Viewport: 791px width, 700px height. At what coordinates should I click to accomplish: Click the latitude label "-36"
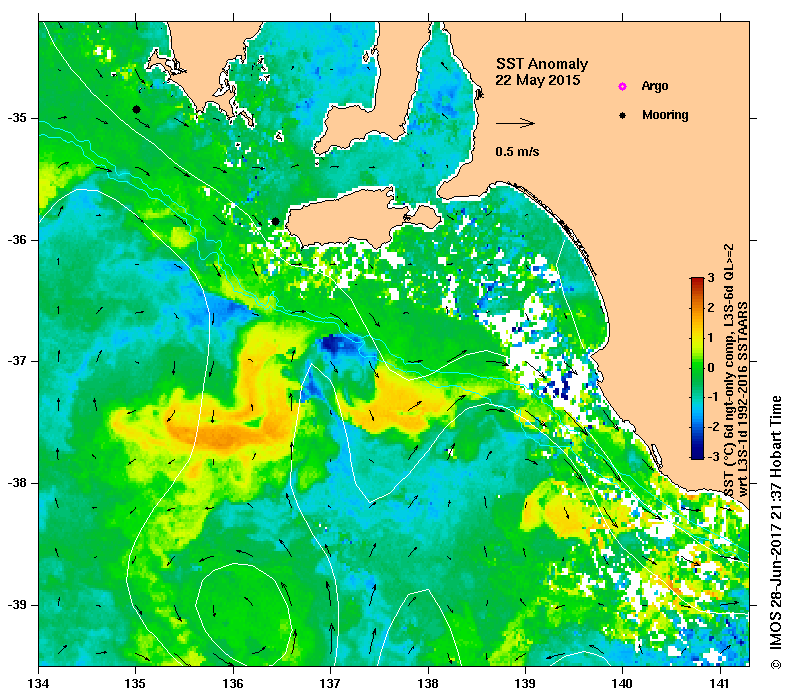(x=17, y=240)
